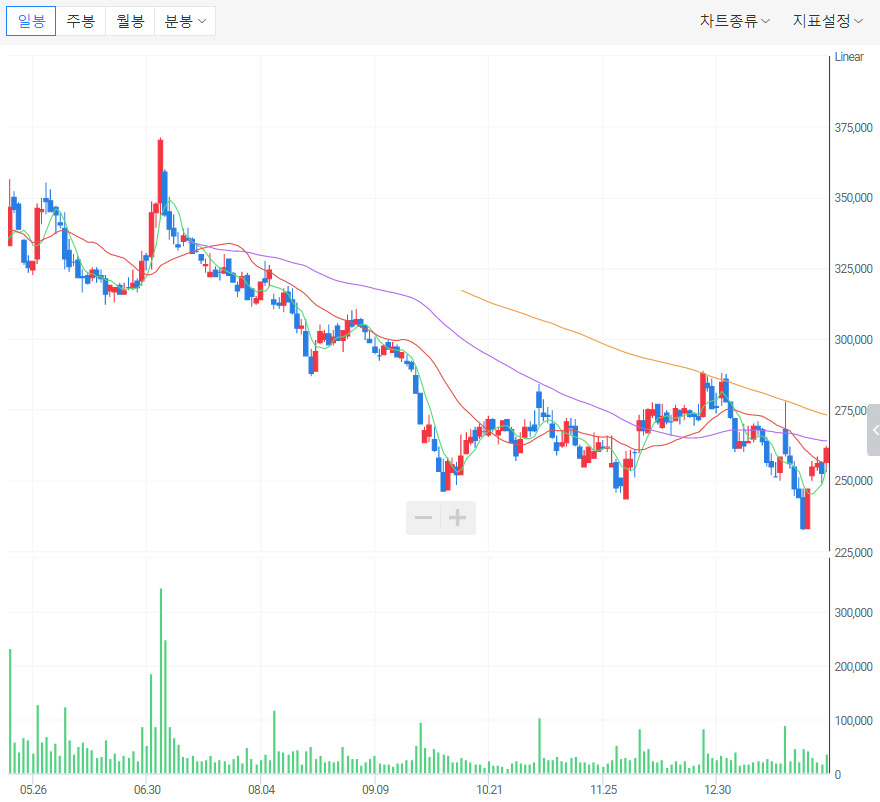This screenshot has width=880, height=802.
Task: Open the 분봉 minute chart dropdown
Action: [185, 21]
